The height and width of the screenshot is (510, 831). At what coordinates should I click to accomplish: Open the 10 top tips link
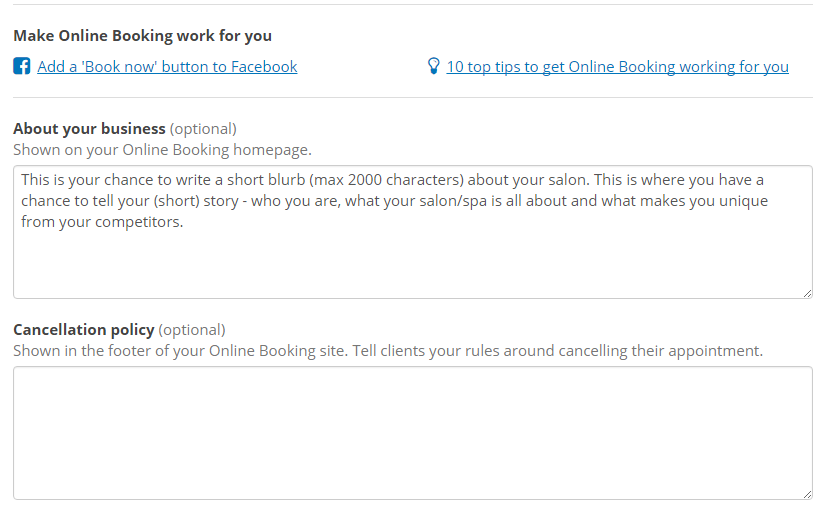pos(617,67)
